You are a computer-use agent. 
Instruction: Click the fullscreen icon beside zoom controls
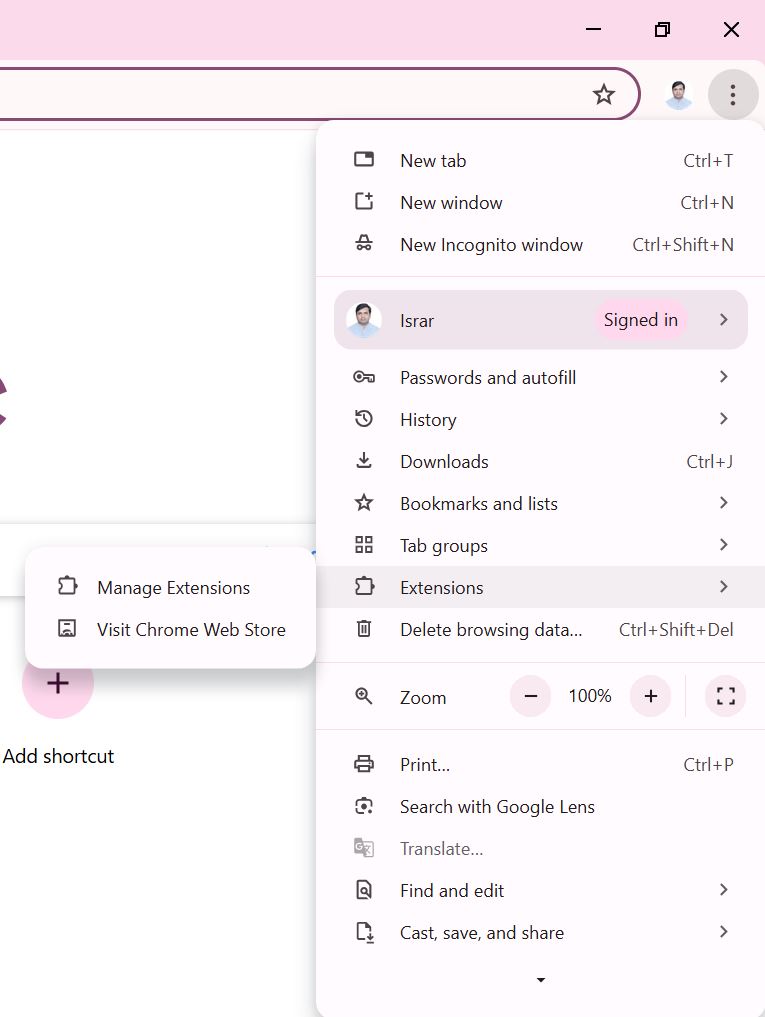point(726,697)
